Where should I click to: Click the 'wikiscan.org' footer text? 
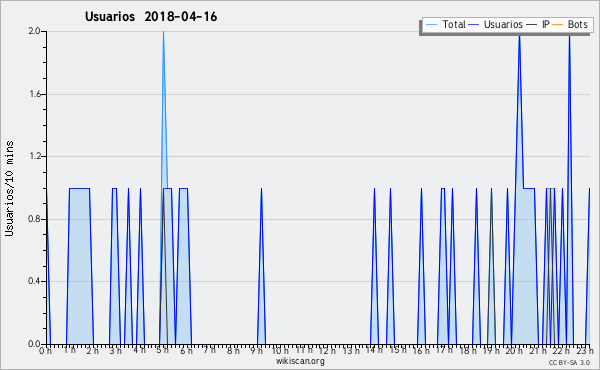(x=300, y=361)
